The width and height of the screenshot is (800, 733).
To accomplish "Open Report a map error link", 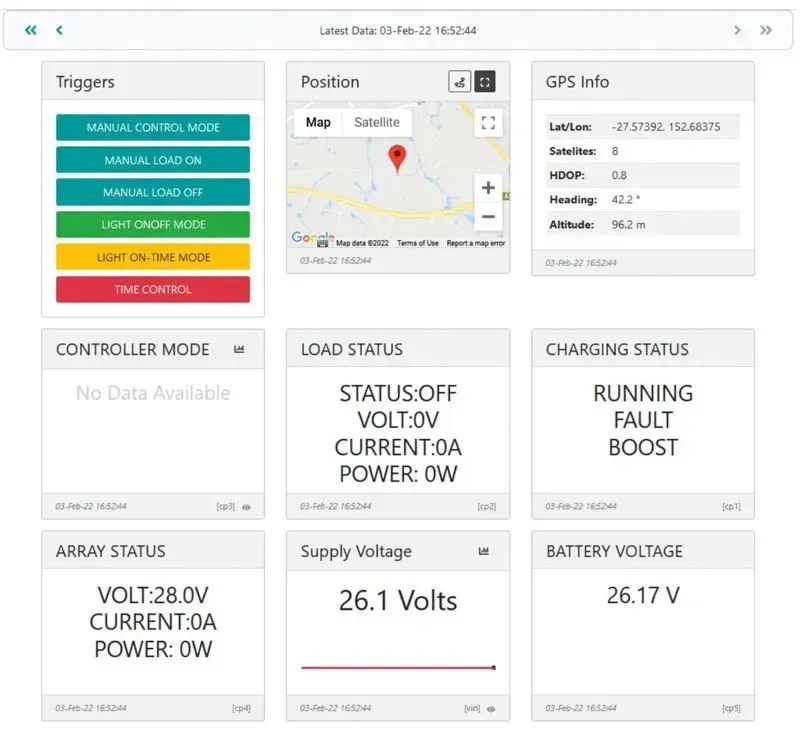I will point(476,243).
